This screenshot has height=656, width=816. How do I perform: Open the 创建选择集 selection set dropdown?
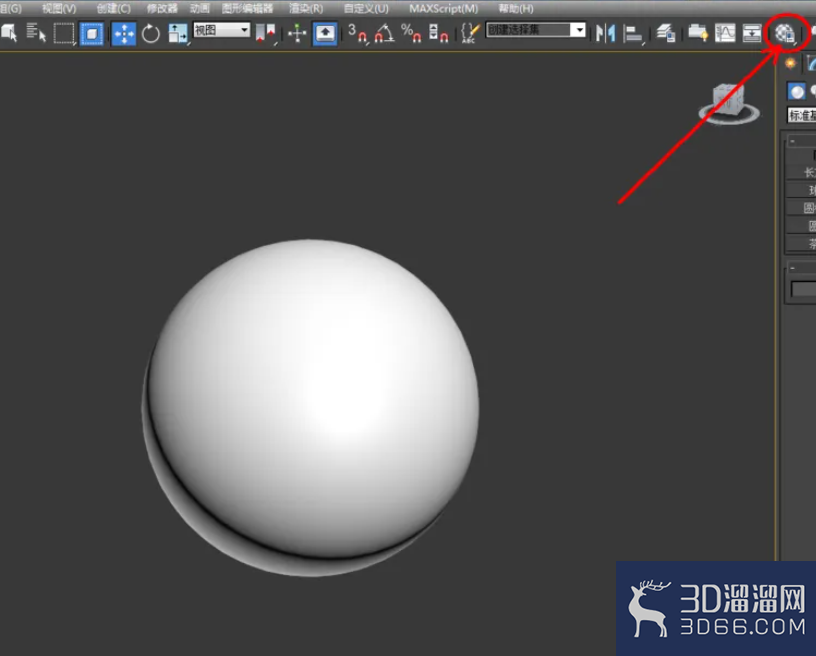536,30
